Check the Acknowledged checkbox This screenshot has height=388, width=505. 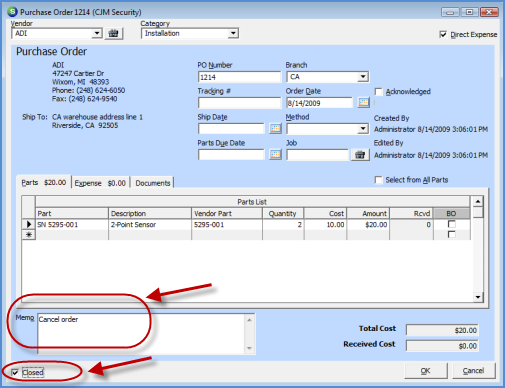pos(378,92)
